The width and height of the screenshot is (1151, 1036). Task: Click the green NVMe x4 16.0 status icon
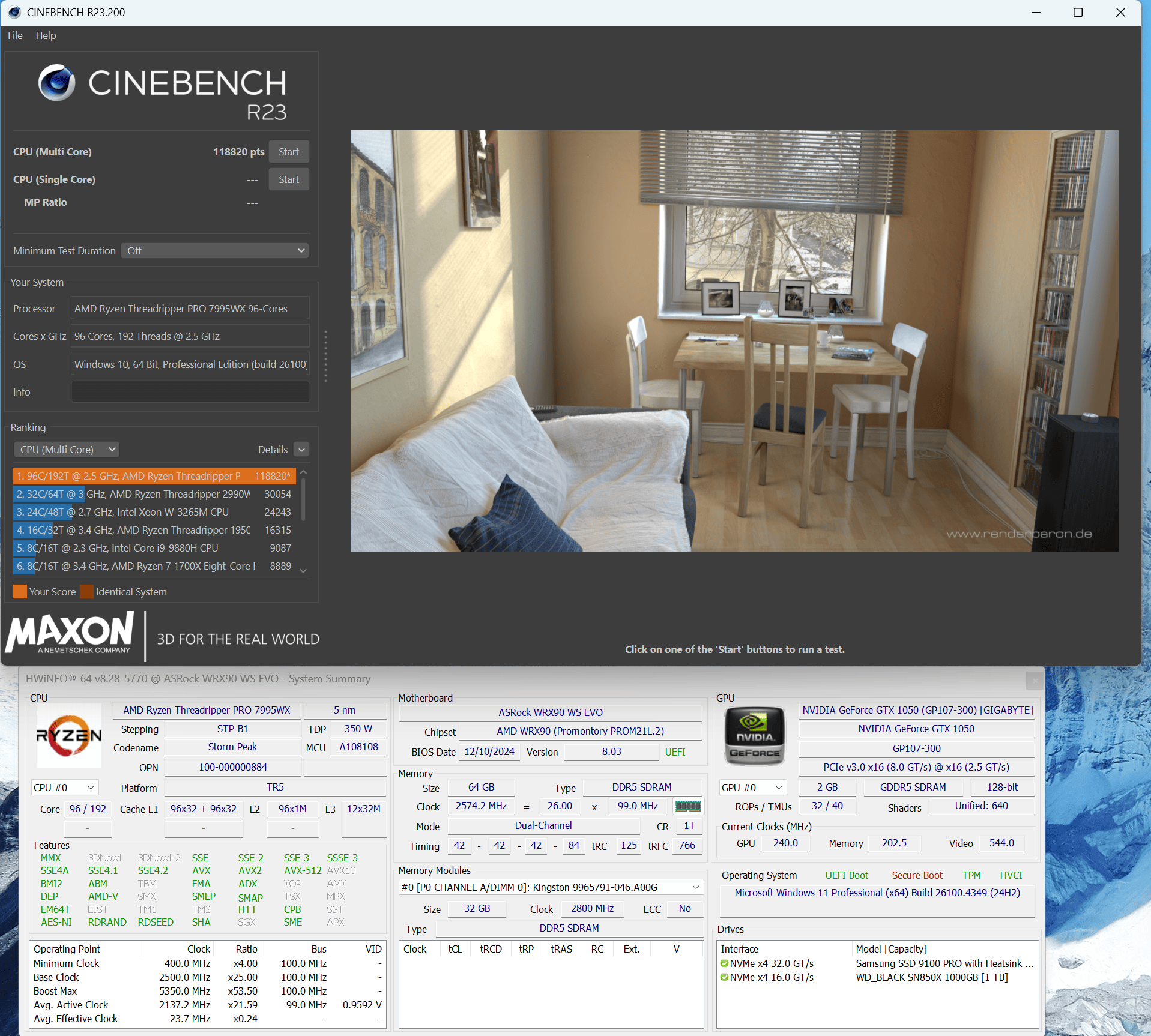pyautogui.click(x=724, y=977)
